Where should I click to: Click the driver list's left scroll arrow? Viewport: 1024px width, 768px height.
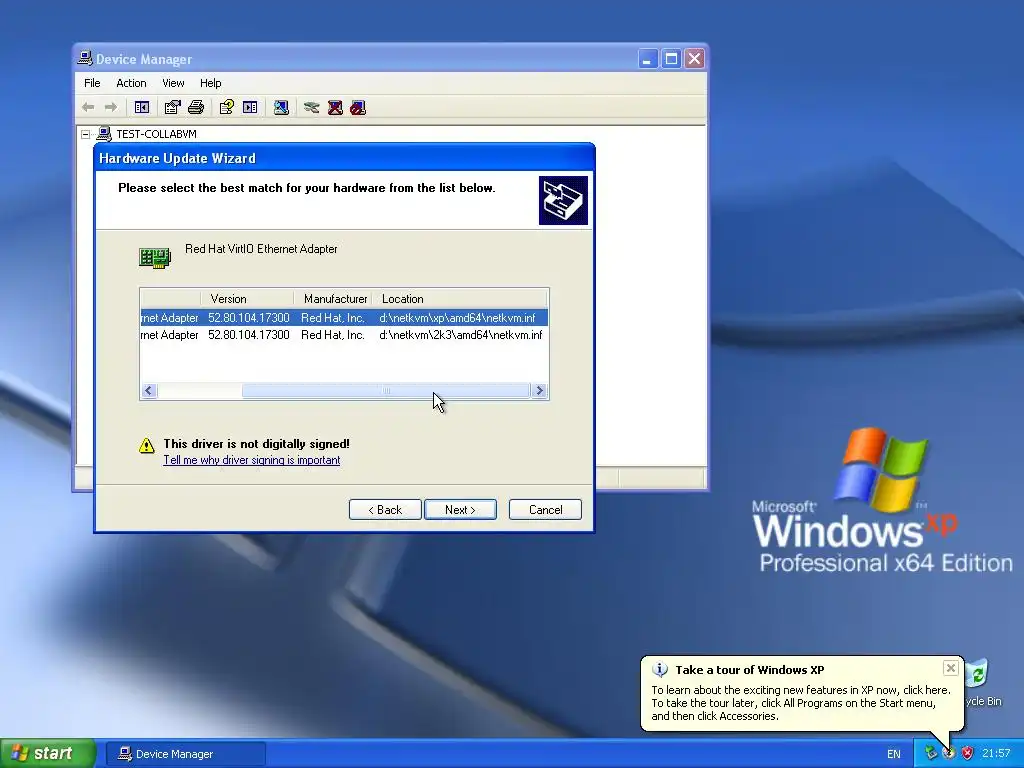pyautogui.click(x=149, y=391)
